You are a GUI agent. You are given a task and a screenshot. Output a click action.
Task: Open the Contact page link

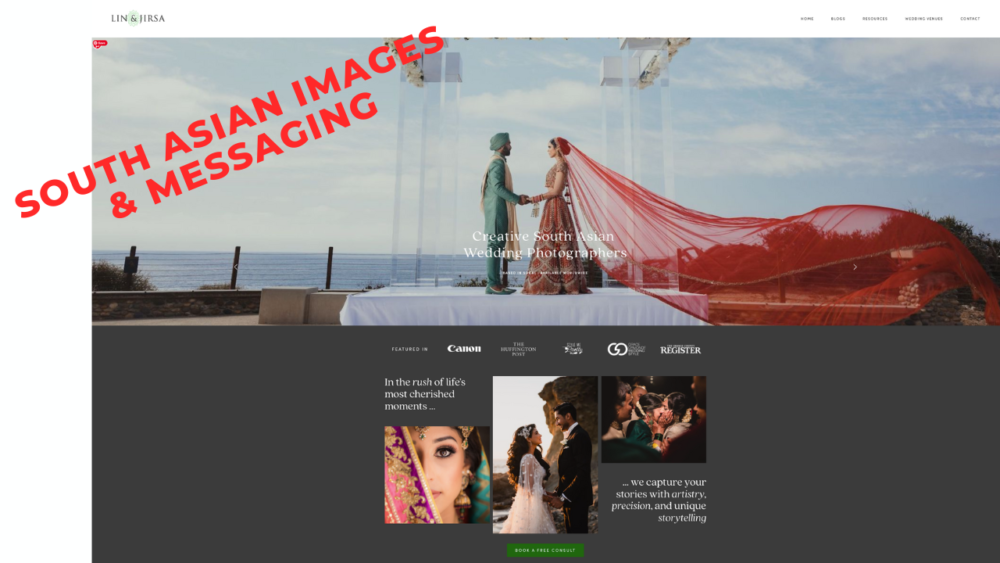[970, 19]
